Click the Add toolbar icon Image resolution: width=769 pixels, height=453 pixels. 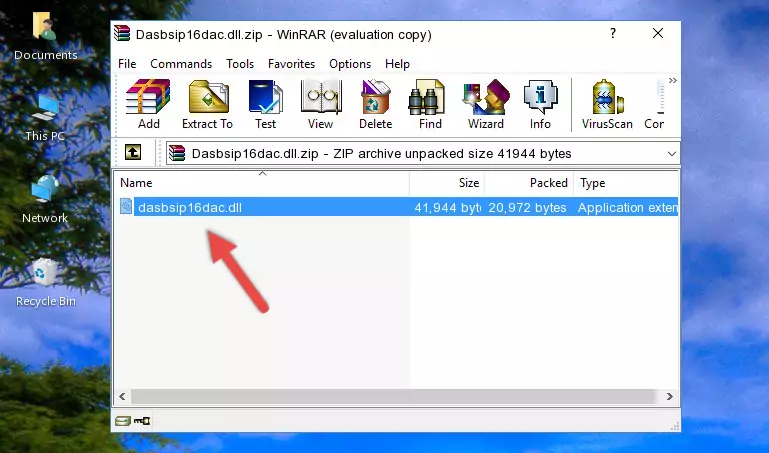pos(148,104)
